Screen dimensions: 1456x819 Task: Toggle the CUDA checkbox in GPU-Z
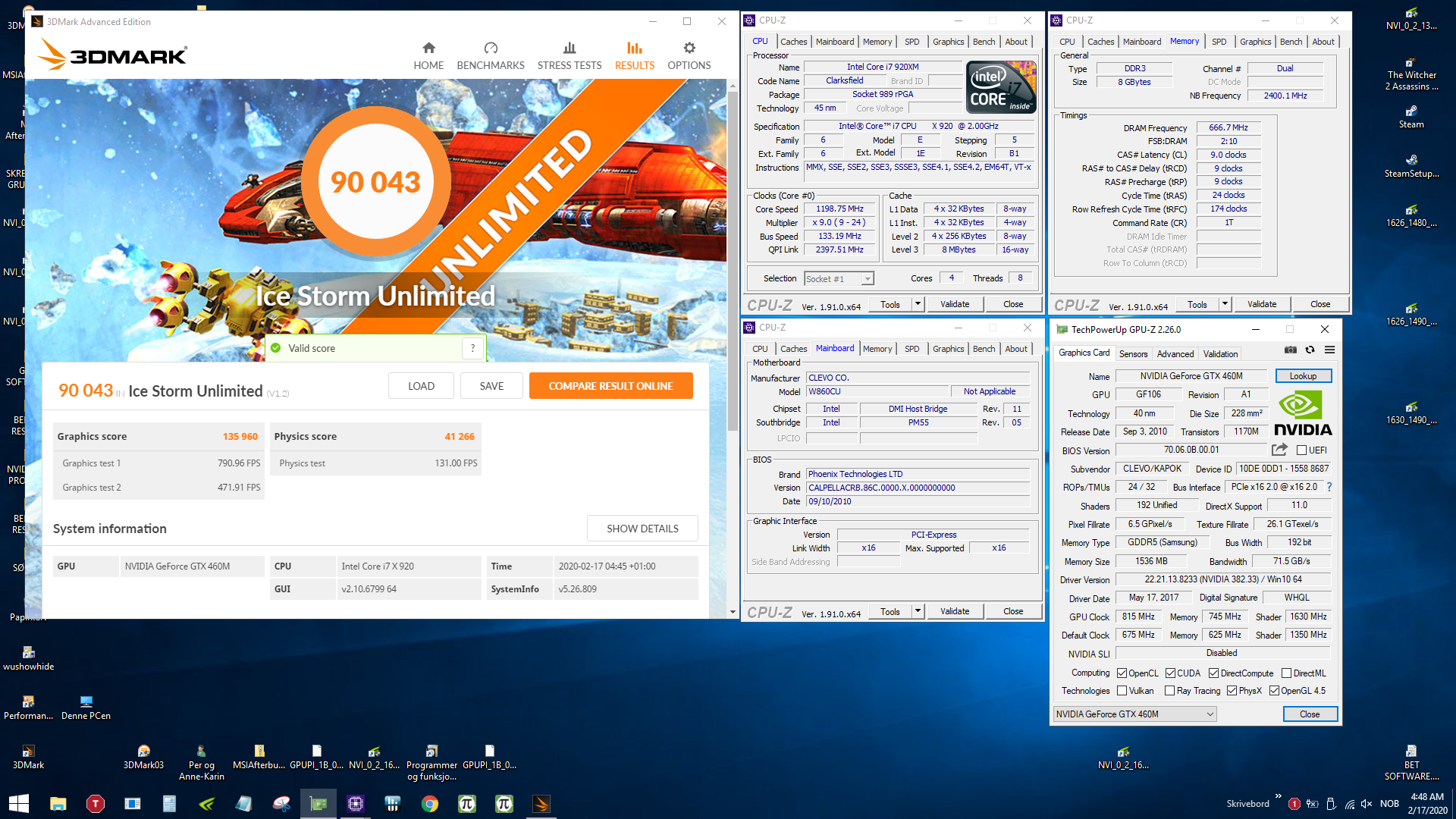pos(1170,673)
